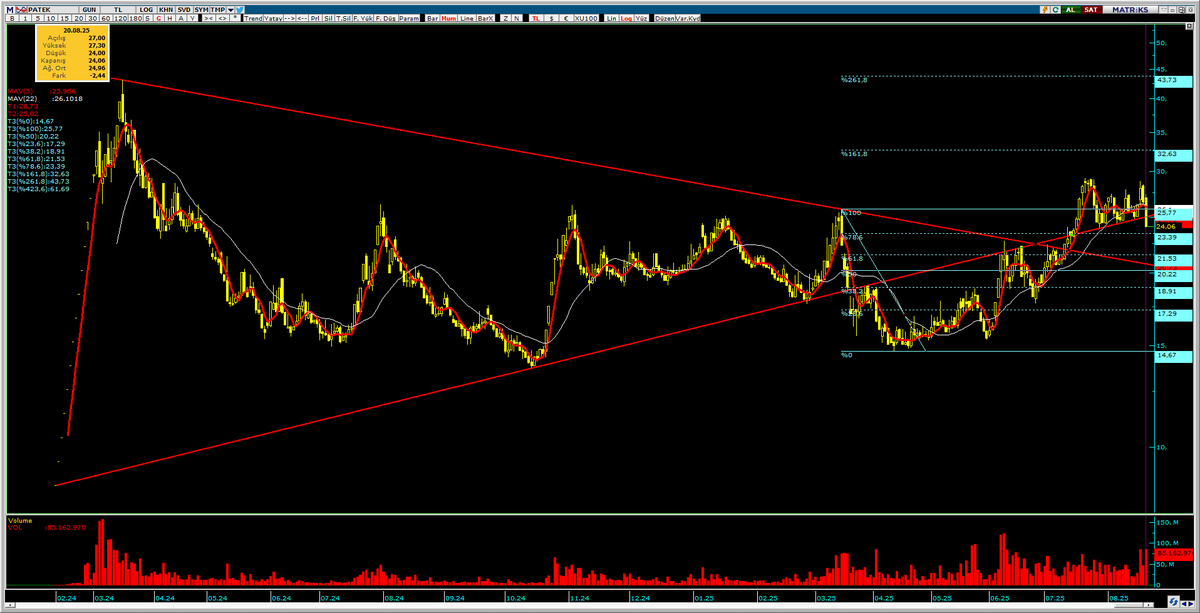This screenshot has height=613, width=1200.
Task: Click the F. Düş Fibonacci down tool
Action: tap(386, 18)
